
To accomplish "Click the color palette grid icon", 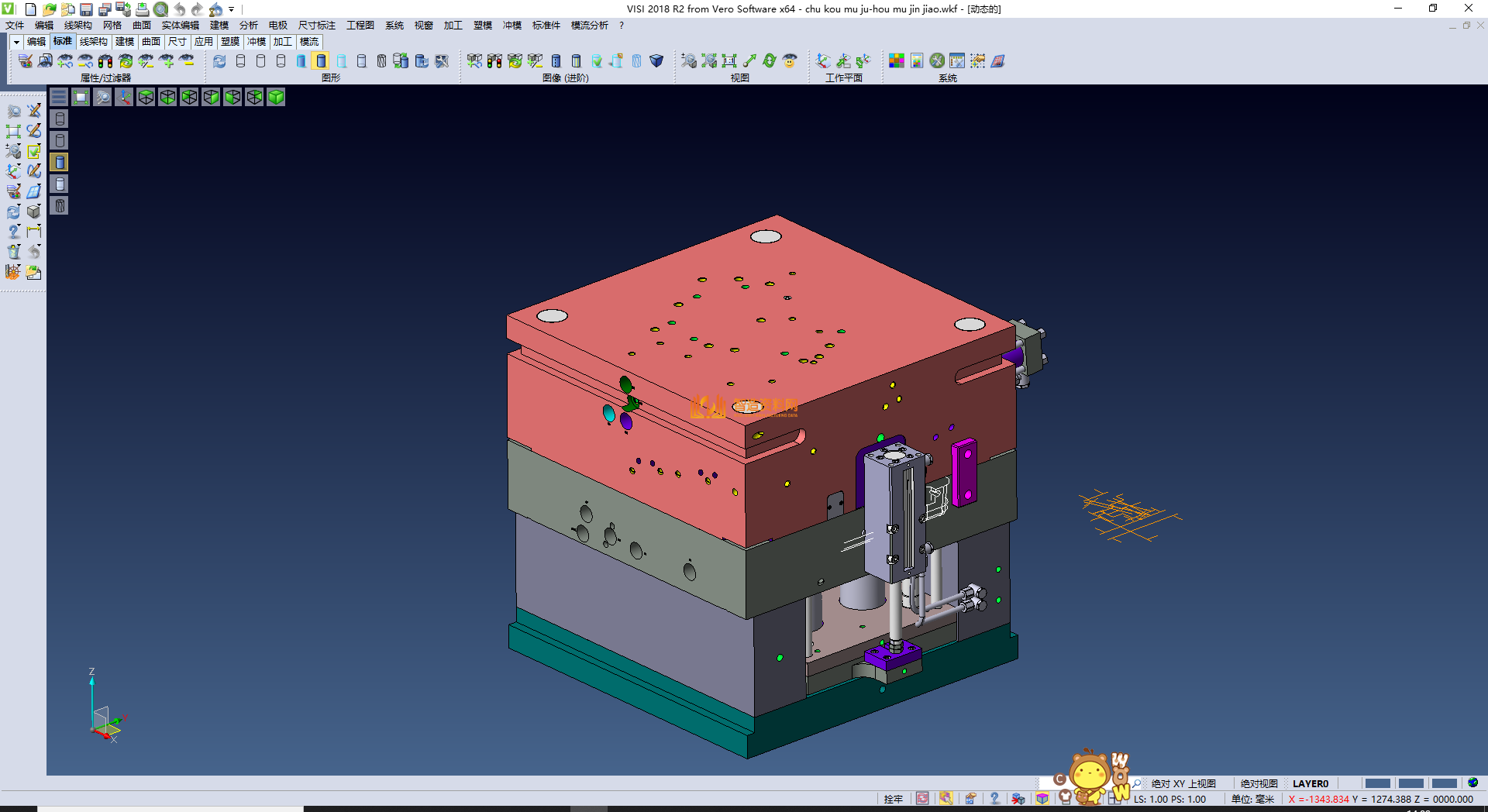I will 897,60.
